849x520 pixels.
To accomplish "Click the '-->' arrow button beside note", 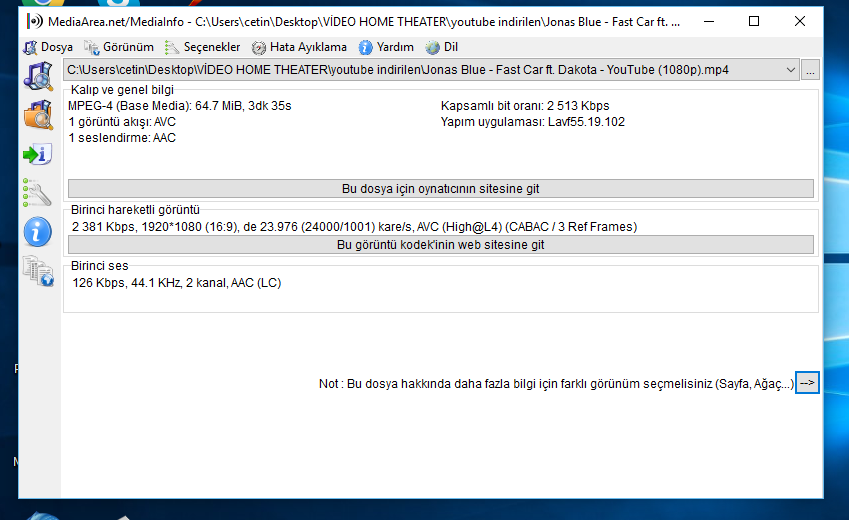I will pyautogui.click(x=807, y=383).
